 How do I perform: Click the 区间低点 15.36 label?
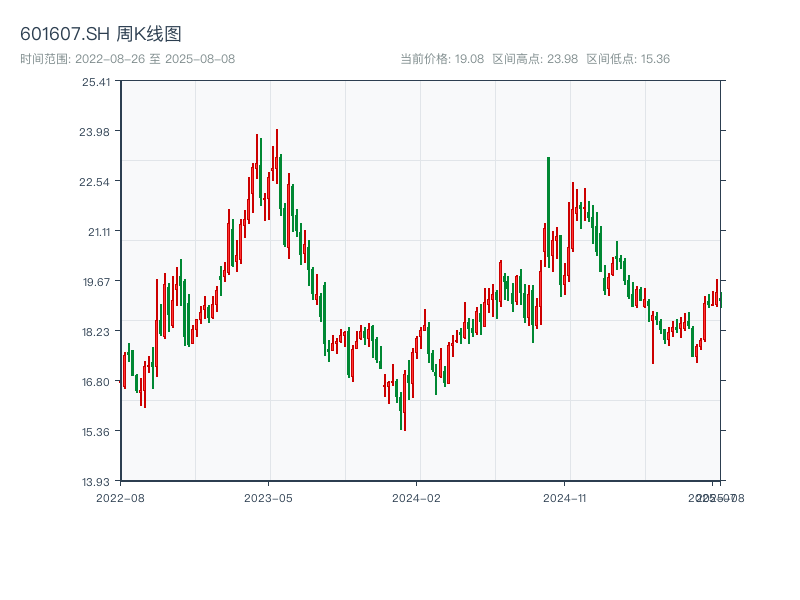pos(628,59)
